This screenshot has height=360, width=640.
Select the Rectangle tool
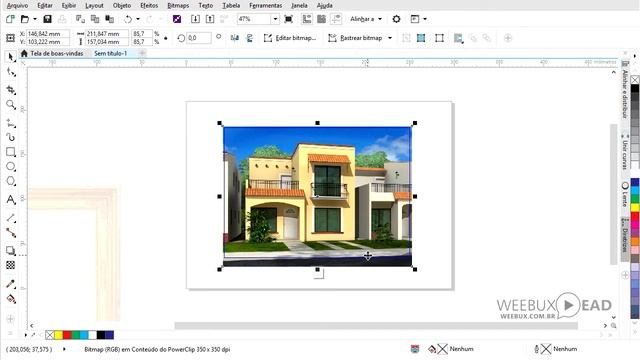[11, 152]
